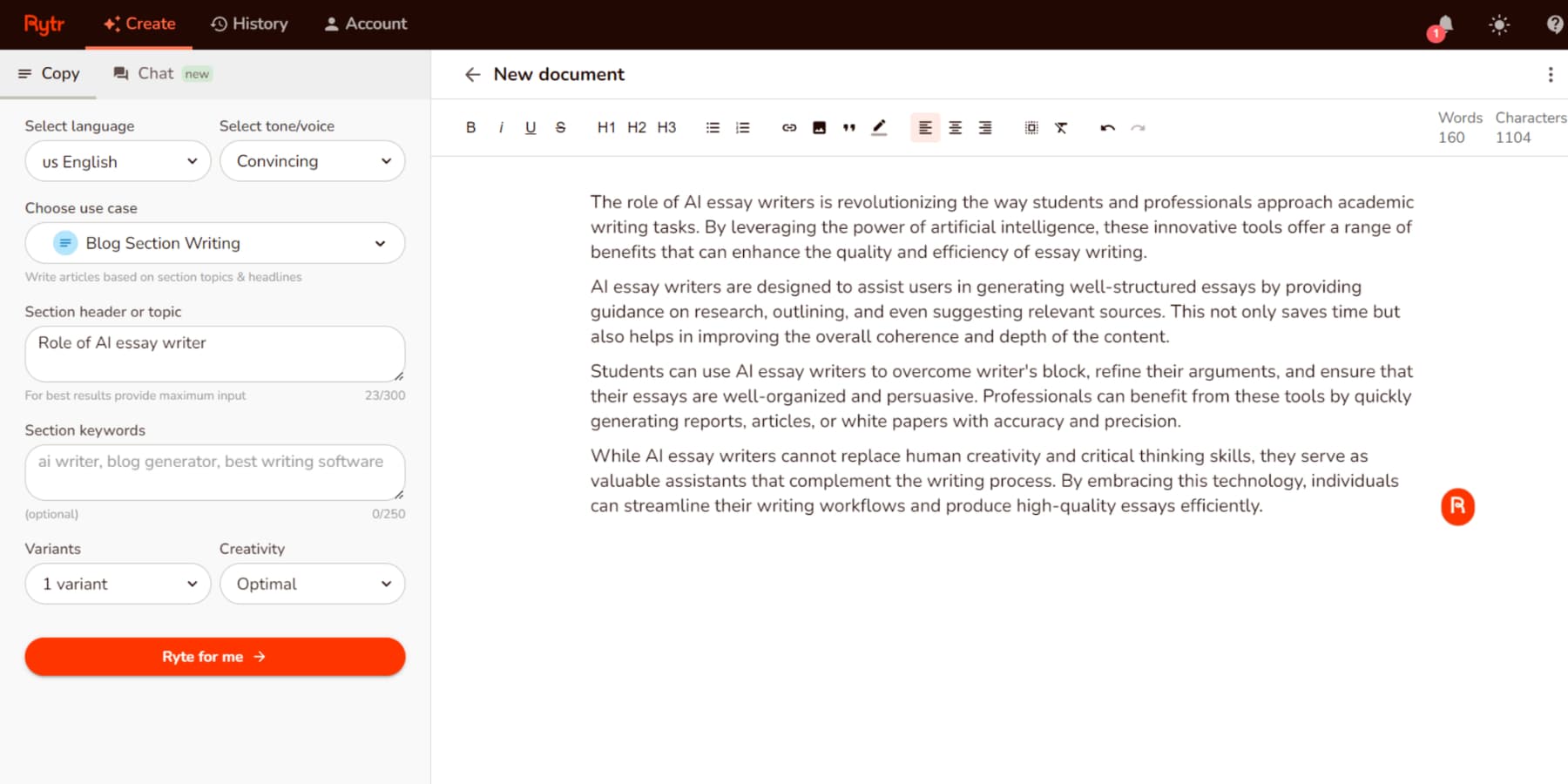Go back using the document back arrow
Image resolution: width=1568 pixels, height=784 pixels.
[472, 75]
